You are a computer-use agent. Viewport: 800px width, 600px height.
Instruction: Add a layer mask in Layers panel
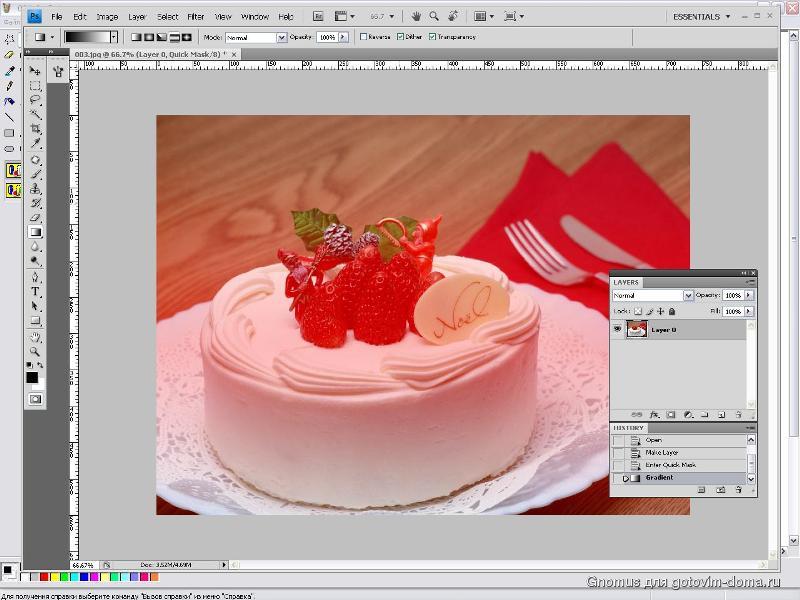coord(671,415)
